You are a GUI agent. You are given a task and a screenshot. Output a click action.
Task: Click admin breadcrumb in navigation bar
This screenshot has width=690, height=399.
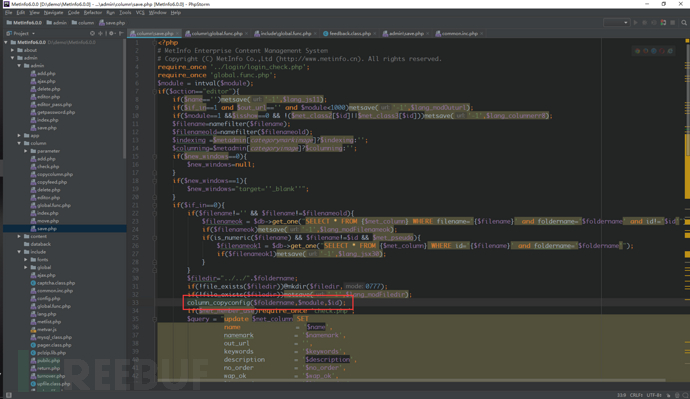(57, 22)
